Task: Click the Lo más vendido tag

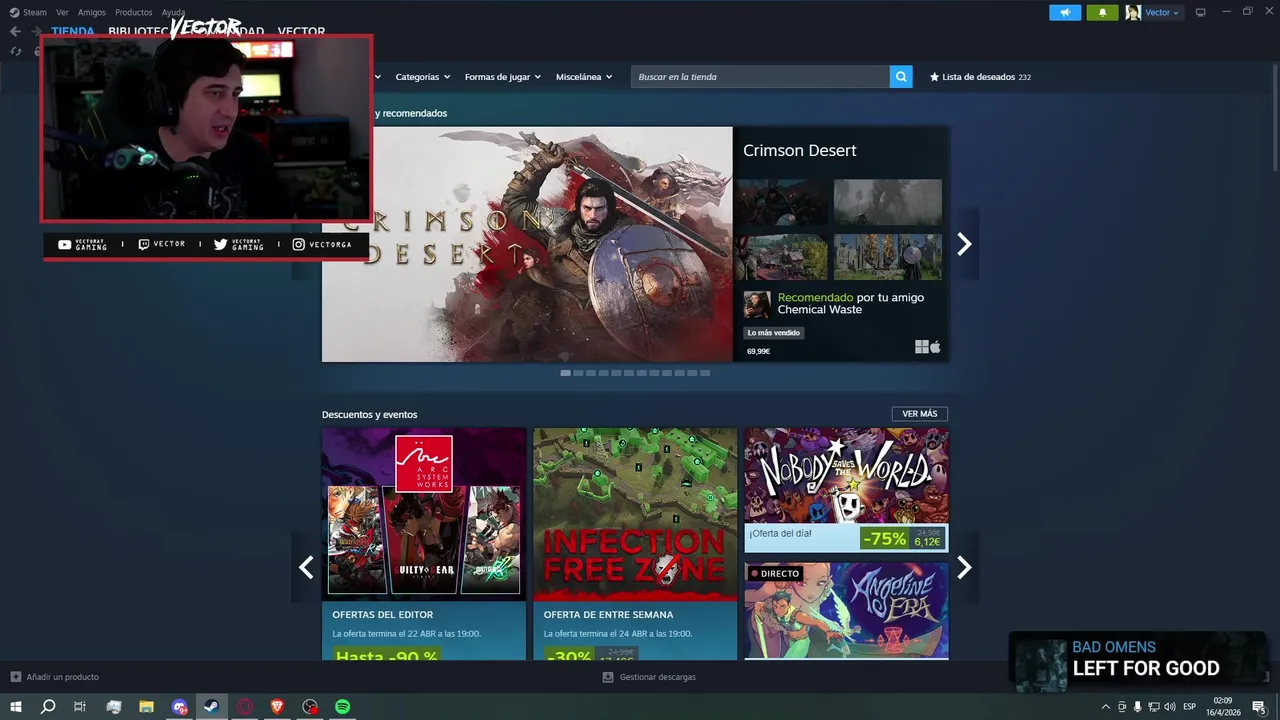Action: point(773,333)
